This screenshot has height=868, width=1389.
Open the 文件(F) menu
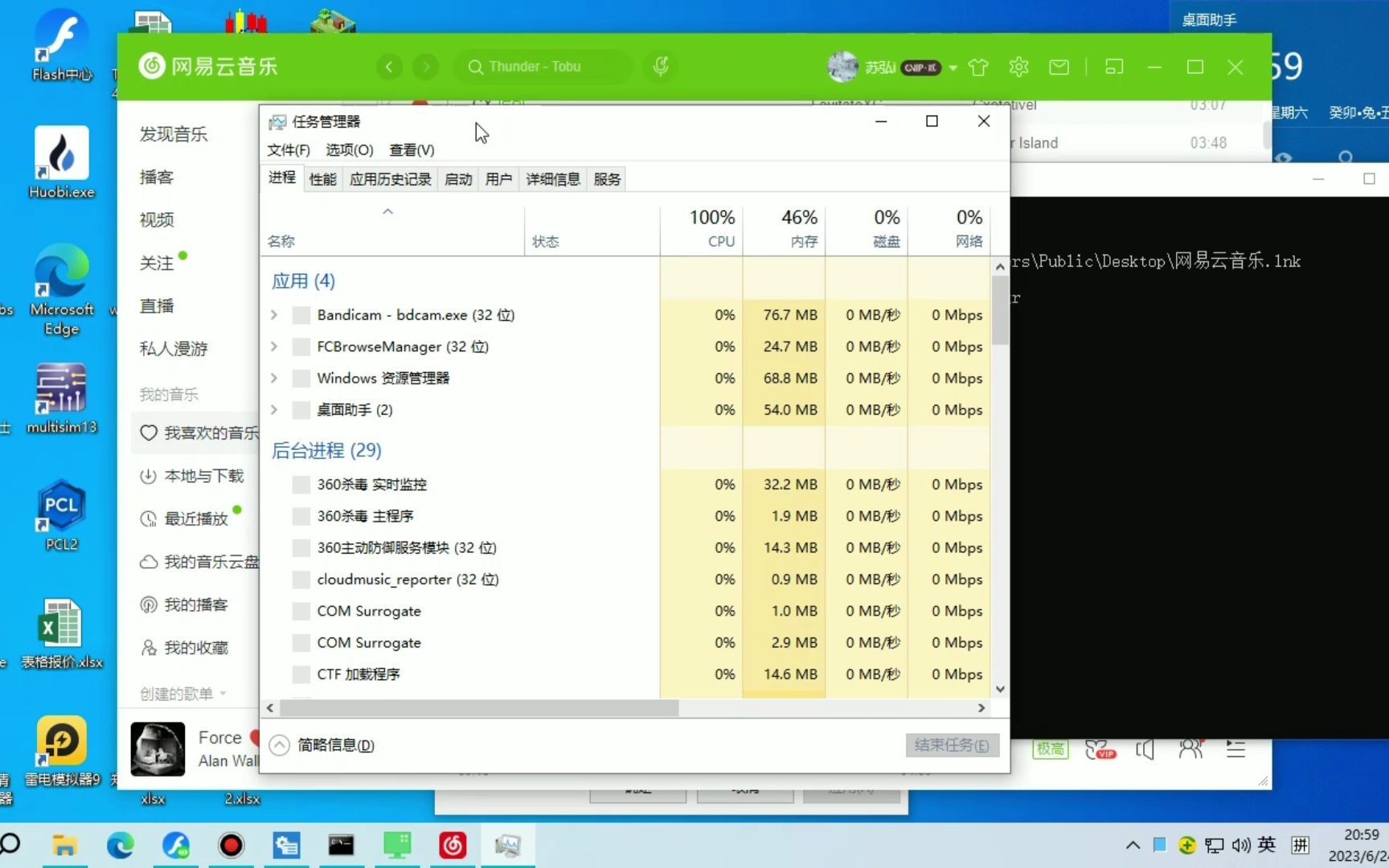click(x=288, y=150)
